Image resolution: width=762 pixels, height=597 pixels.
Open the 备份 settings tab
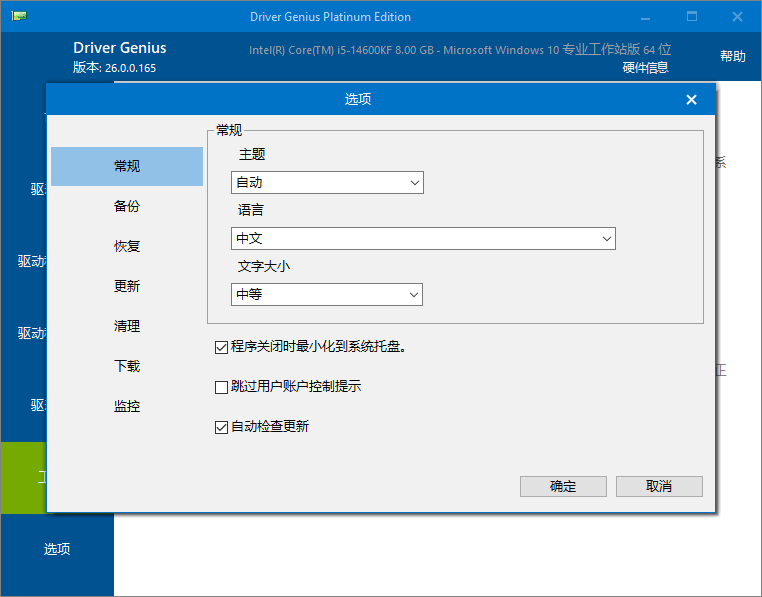click(127, 206)
